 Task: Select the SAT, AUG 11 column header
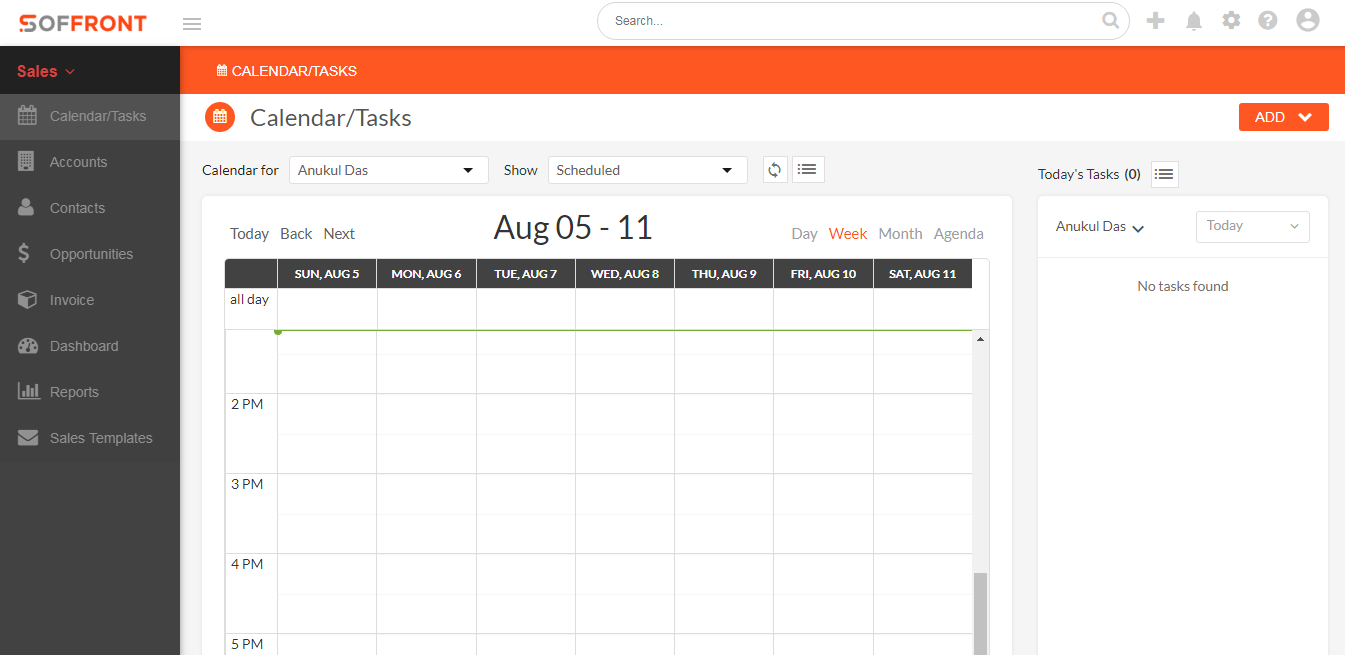coord(922,273)
